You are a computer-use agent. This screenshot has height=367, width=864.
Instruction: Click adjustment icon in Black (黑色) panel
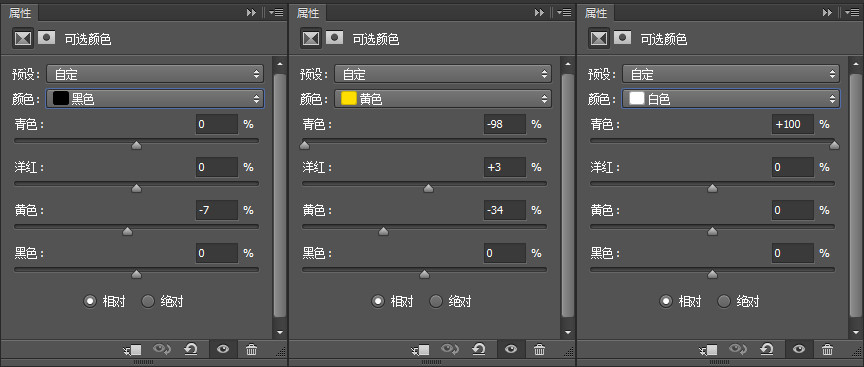coord(23,37)
